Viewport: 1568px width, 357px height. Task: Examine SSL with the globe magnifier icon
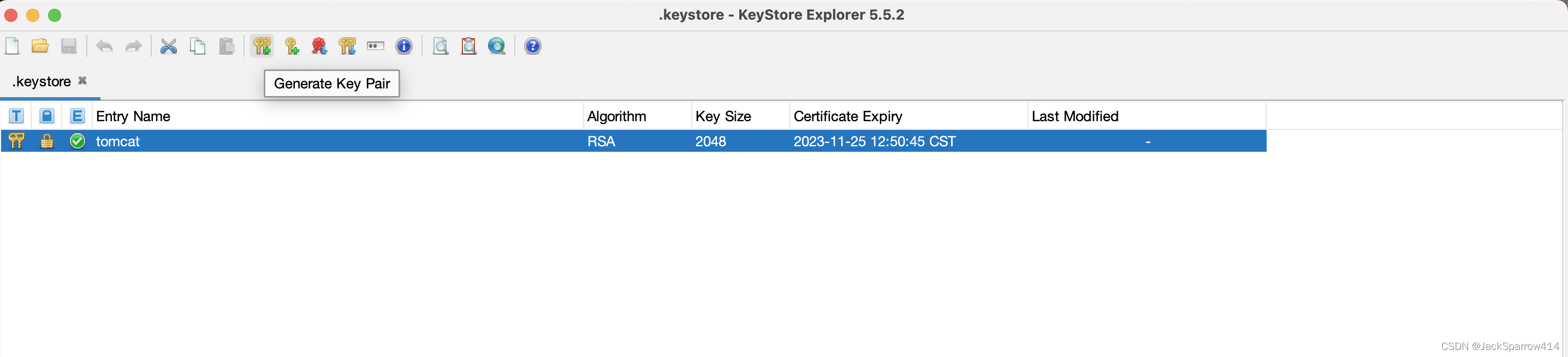pos(497,46)
